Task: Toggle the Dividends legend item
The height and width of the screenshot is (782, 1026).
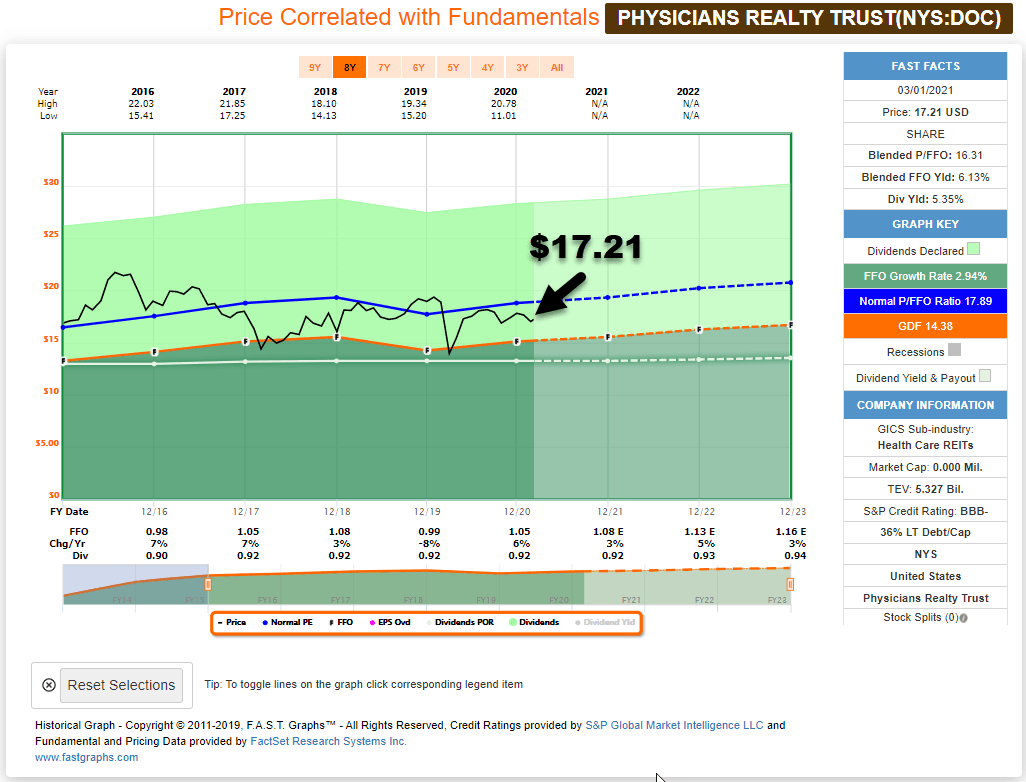Action: click(x=534, y=622)
